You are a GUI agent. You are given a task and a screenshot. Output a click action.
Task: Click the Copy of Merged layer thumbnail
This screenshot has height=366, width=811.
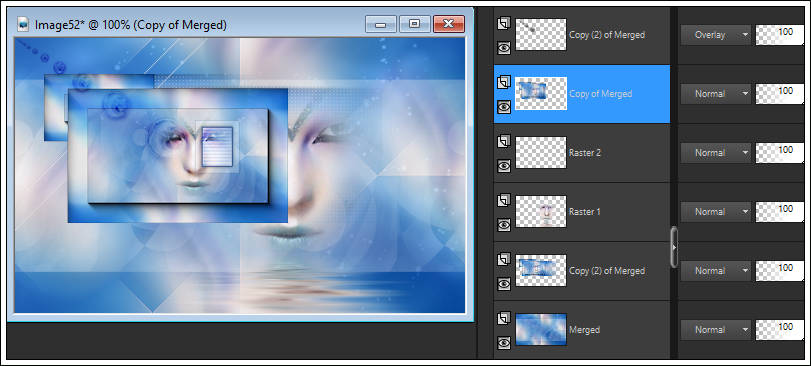pyautogui.click(x=541, y=94)
